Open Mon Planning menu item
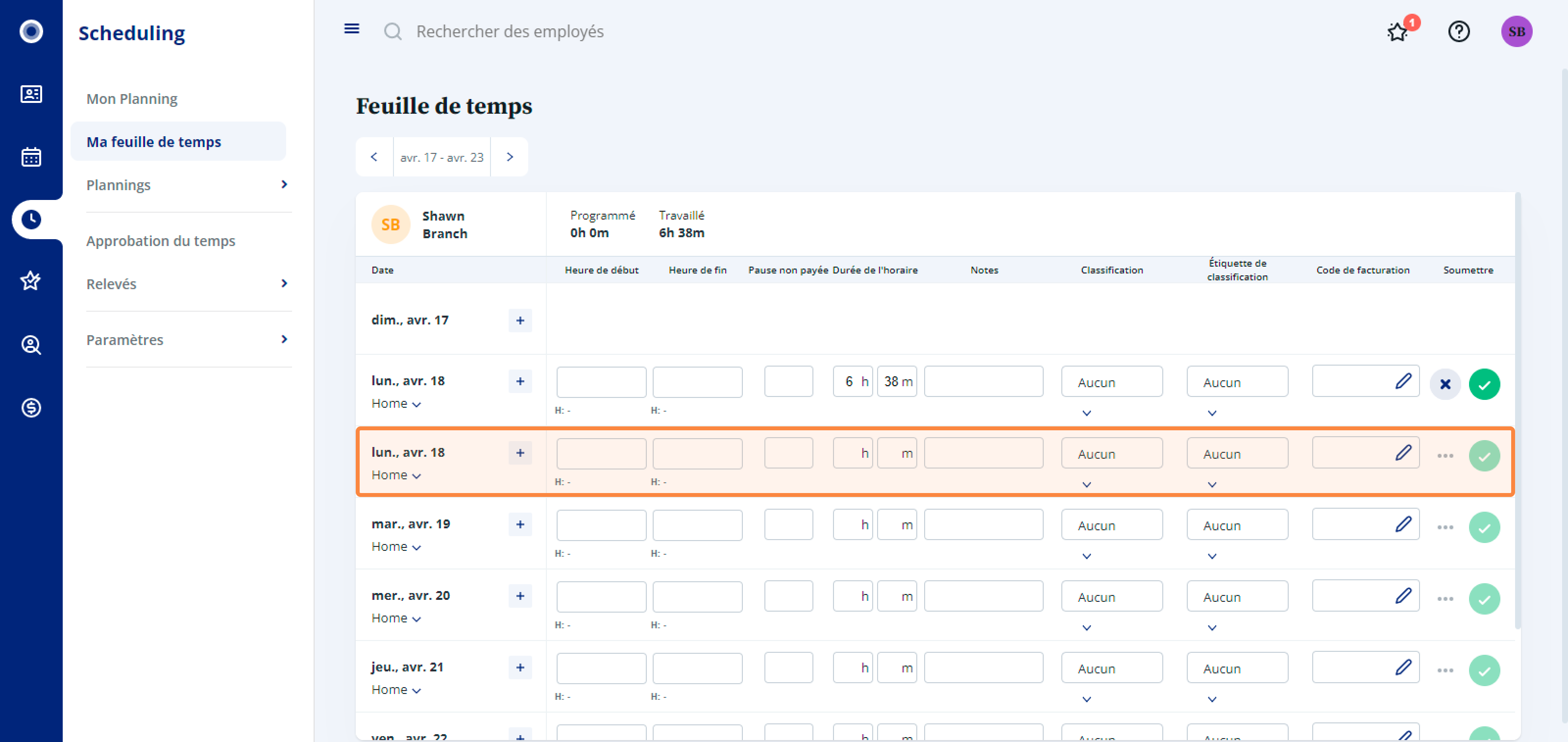 point(132,99)
